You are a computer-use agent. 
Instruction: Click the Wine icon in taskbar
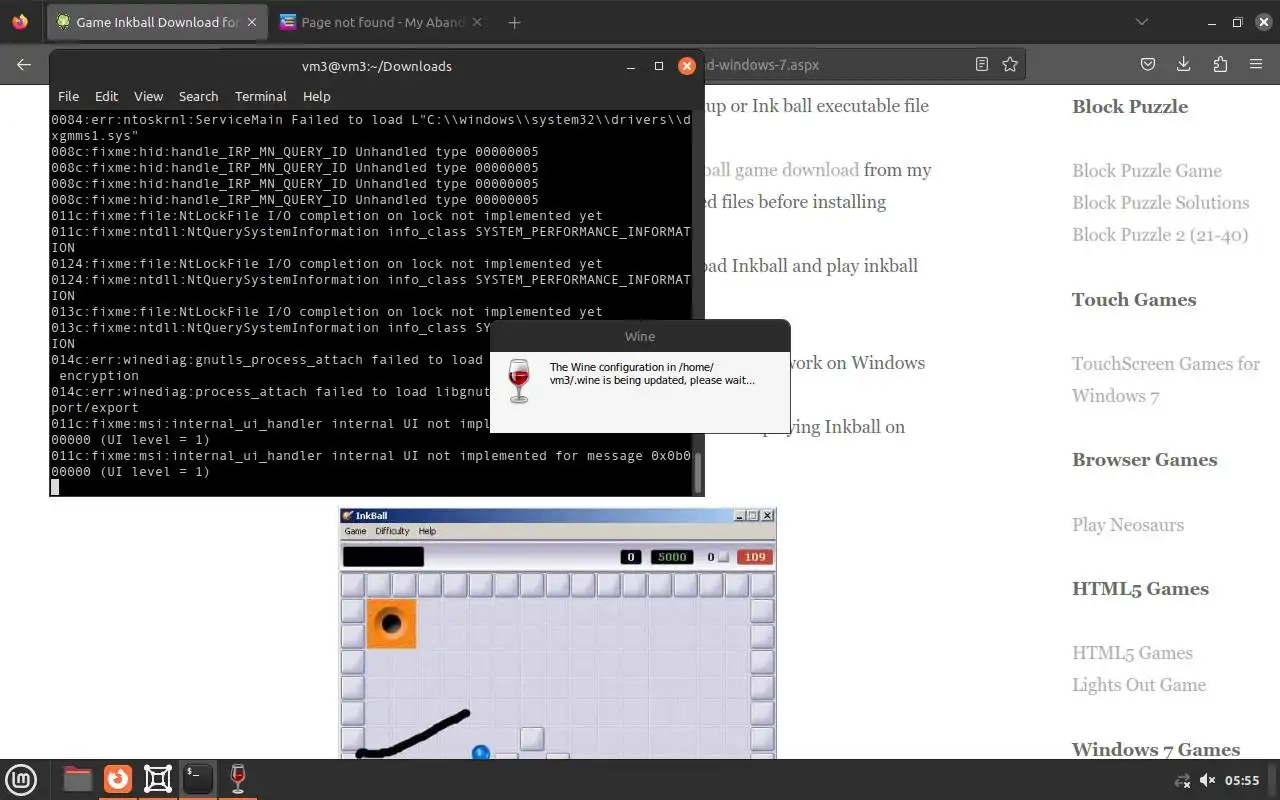pyautogui.click(x=238, y=778)
